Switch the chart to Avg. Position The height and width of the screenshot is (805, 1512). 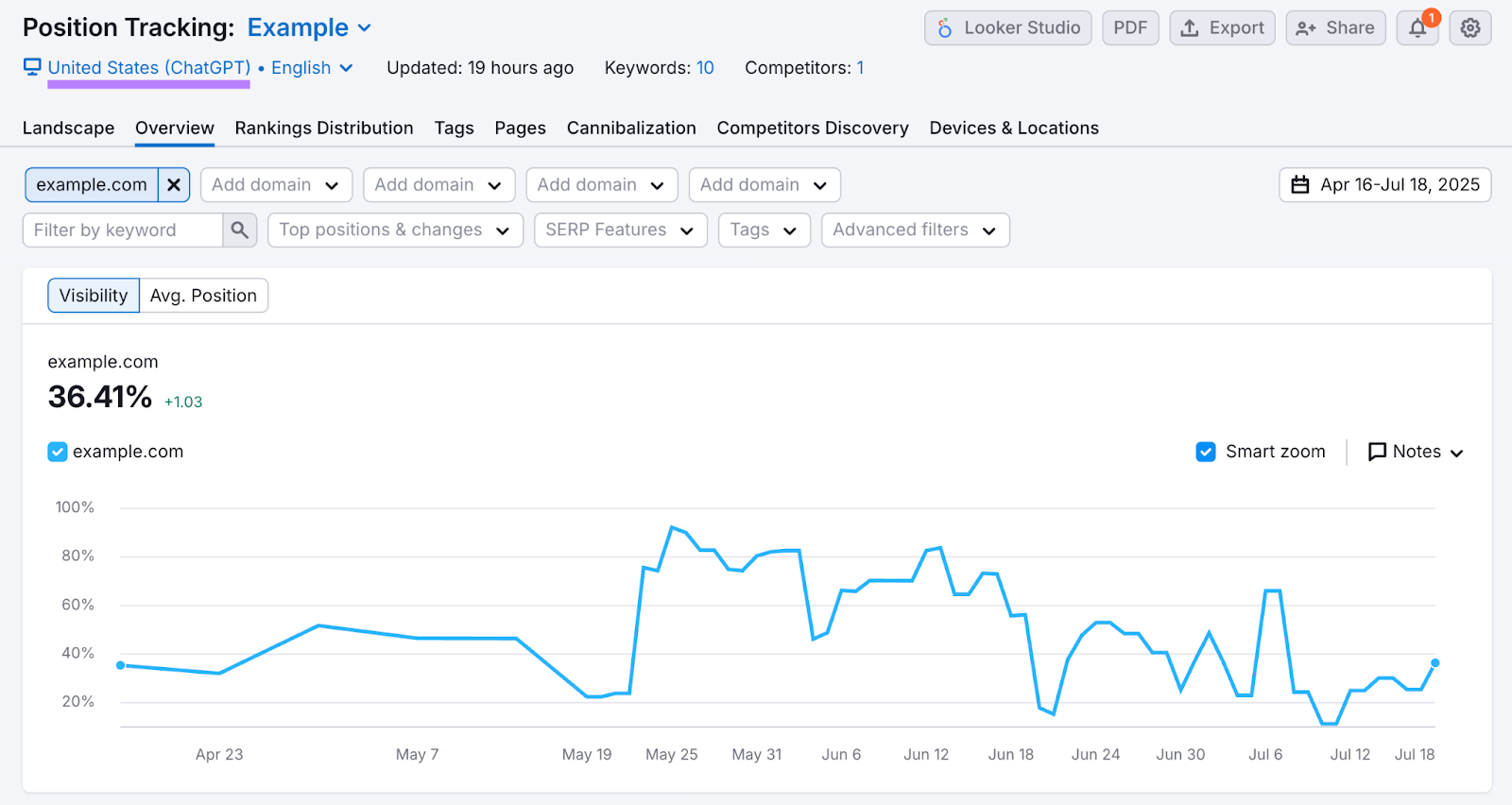pos(203,296)
